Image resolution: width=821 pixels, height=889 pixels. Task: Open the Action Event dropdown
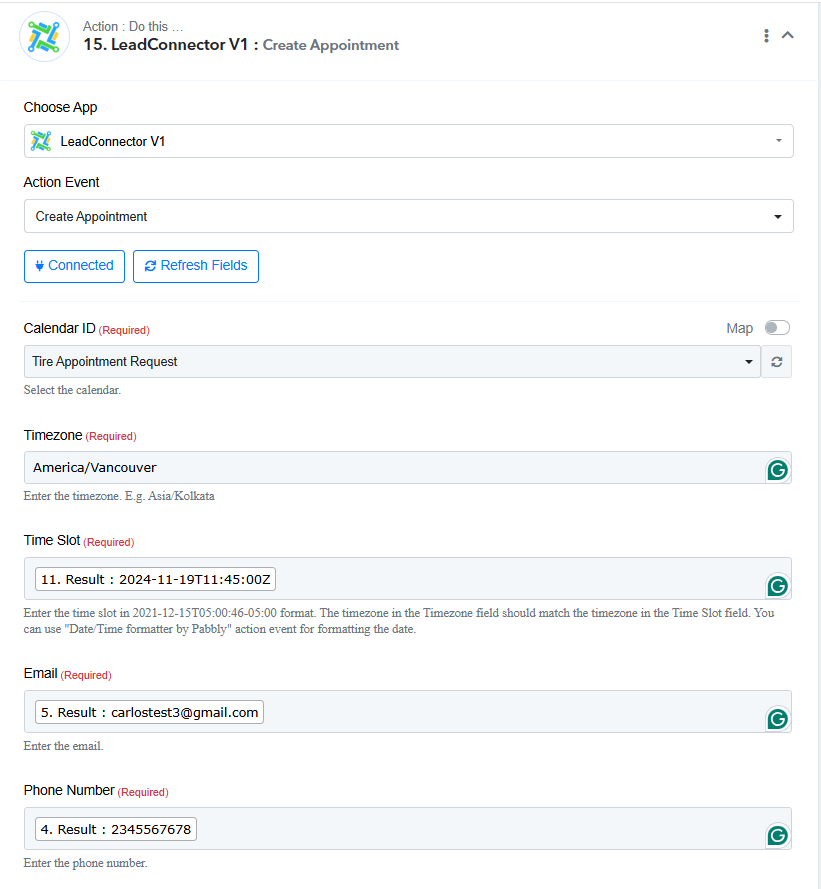pyautogui.click(x=408, y=216)
